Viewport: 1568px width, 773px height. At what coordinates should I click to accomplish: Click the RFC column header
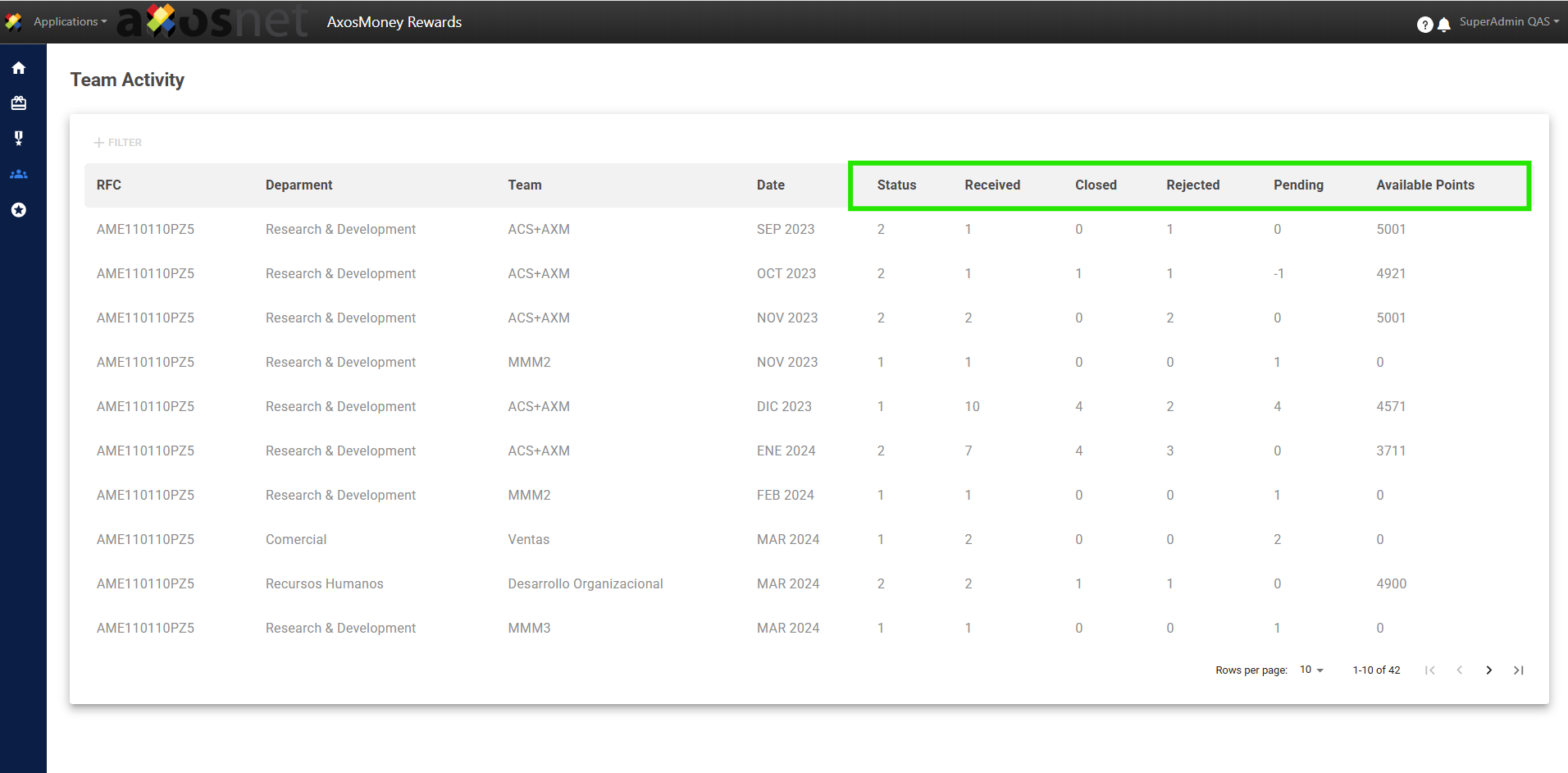(x=109, y=185)
